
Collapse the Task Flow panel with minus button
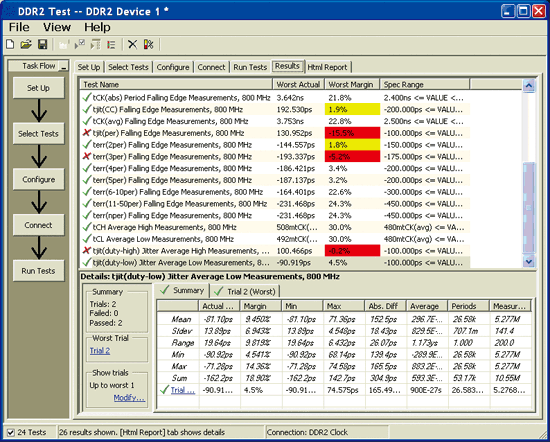point(63,66)
